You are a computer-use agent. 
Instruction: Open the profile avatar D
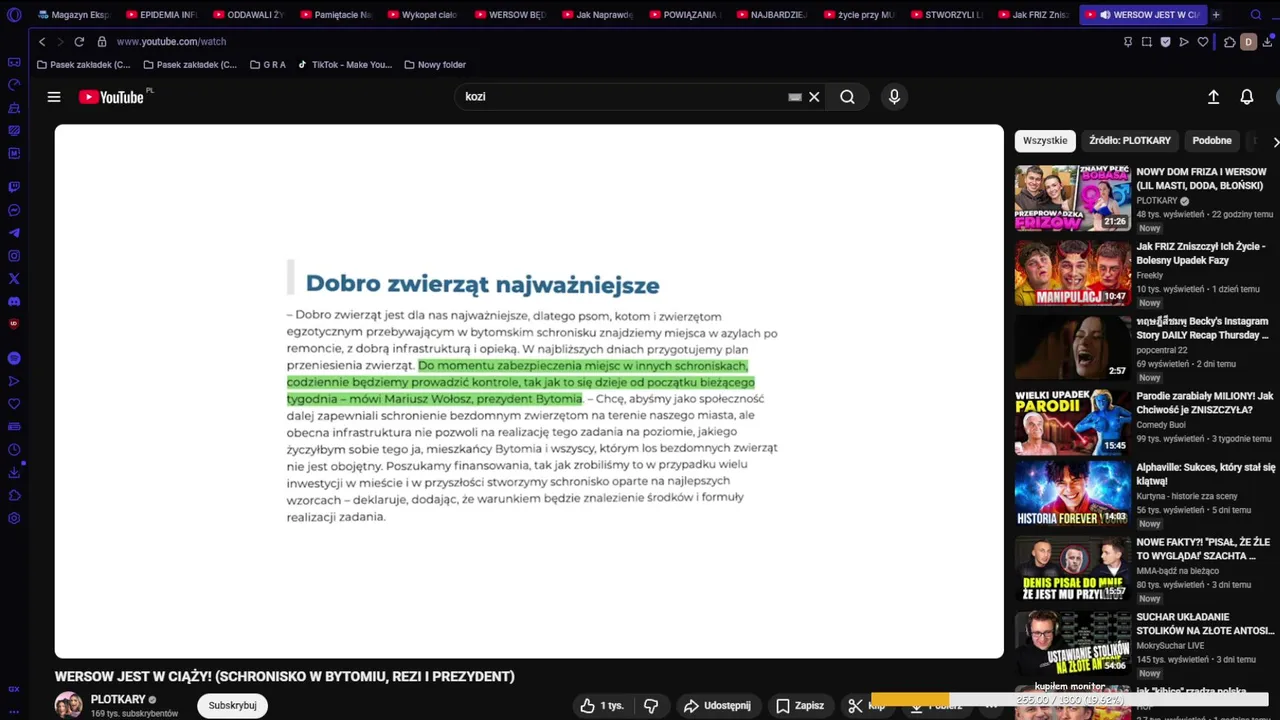pyautogui.click(x=1248, y=42)
